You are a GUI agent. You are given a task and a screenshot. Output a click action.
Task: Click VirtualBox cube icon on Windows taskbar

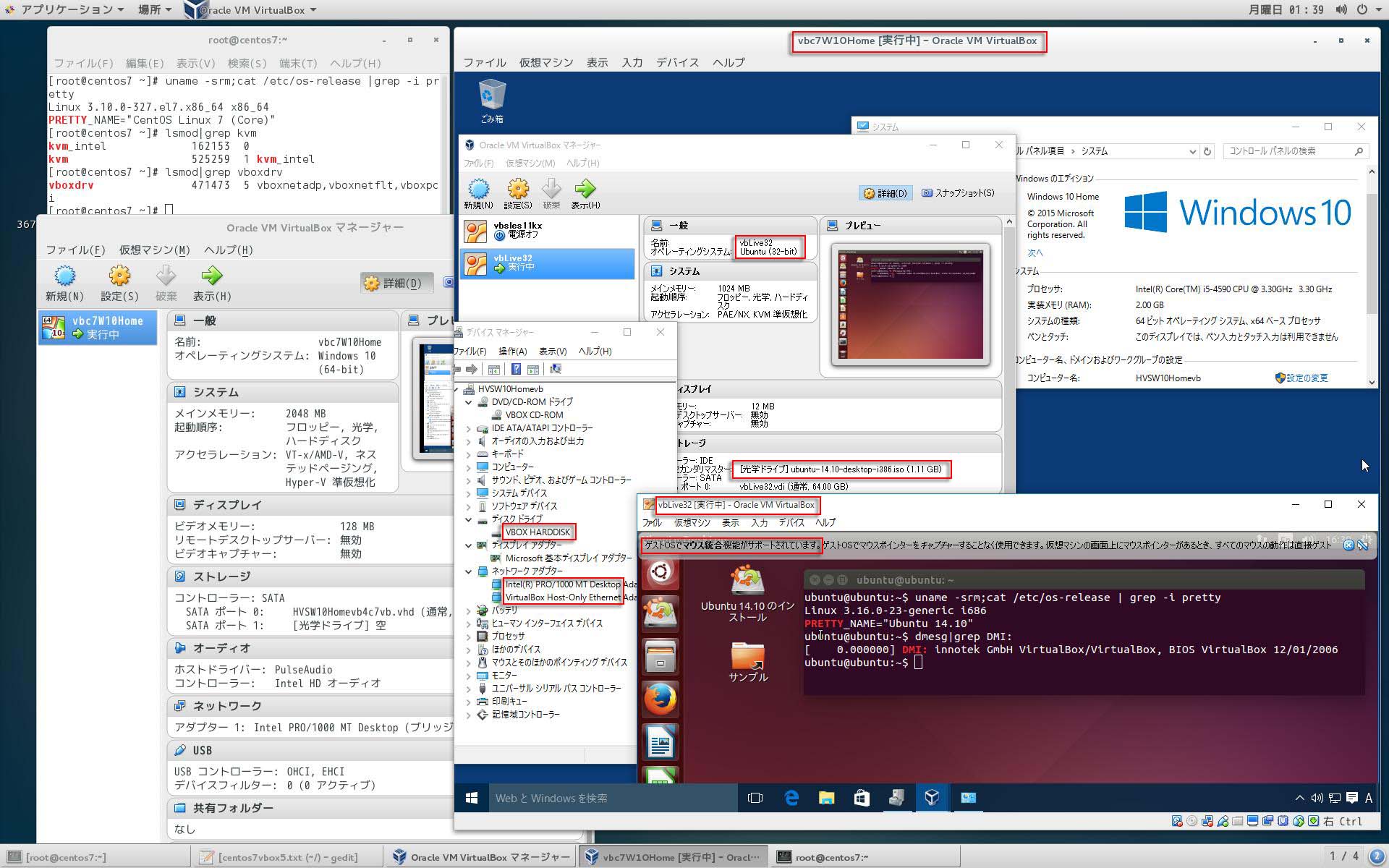coord(932,798)
